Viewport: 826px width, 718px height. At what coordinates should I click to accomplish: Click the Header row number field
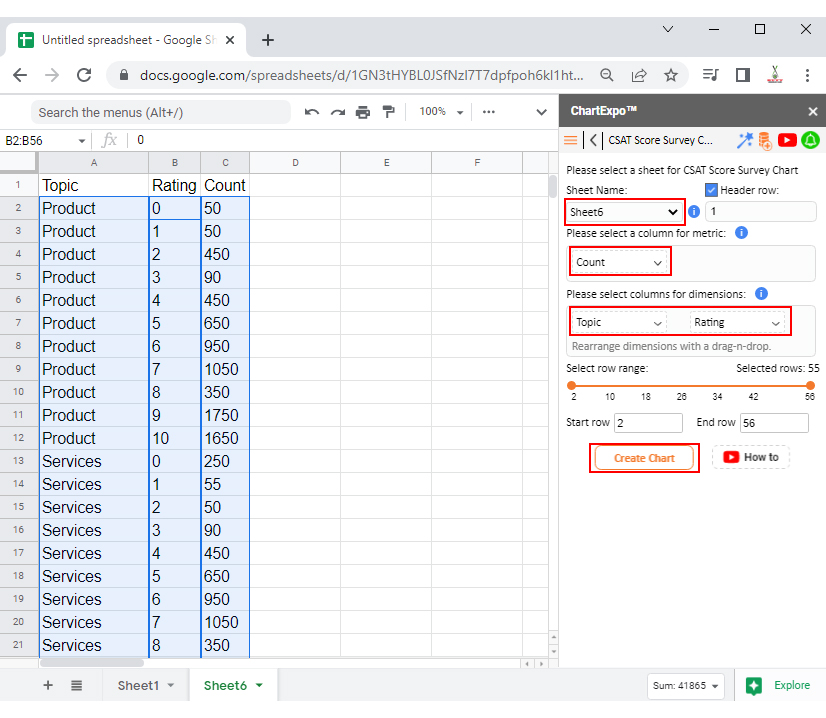pos(761,211)
